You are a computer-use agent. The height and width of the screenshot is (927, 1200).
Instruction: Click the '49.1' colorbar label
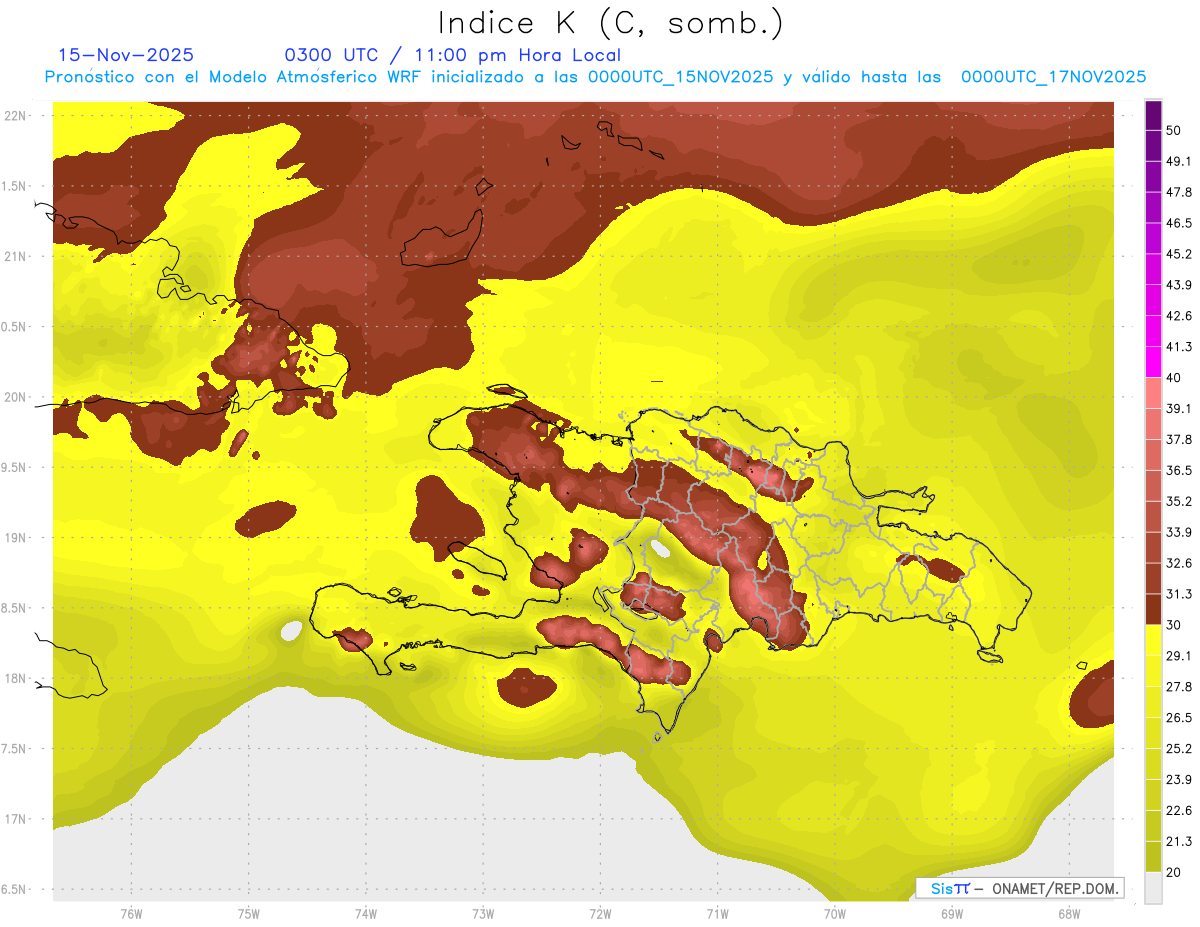click(1179, 161)
